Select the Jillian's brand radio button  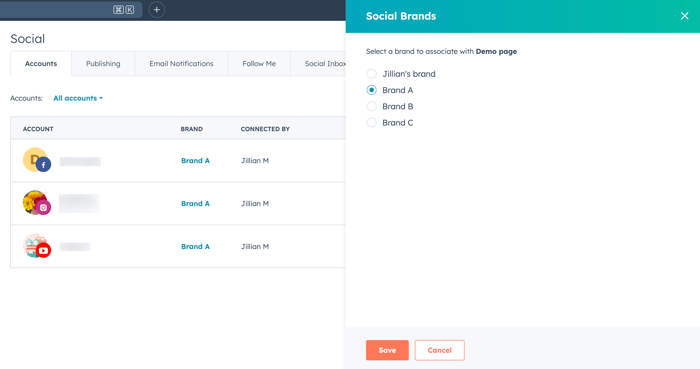pos(371,74)
